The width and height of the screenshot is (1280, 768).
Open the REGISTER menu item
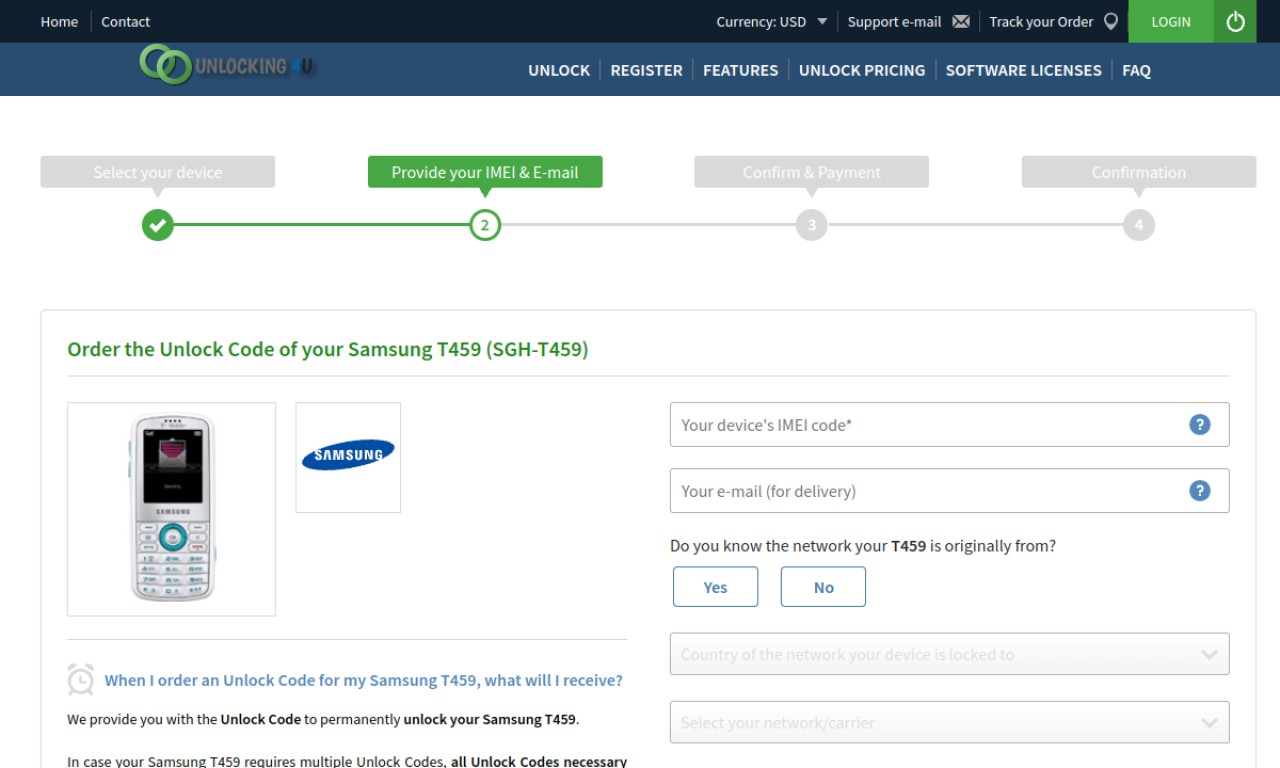[646, 70]
